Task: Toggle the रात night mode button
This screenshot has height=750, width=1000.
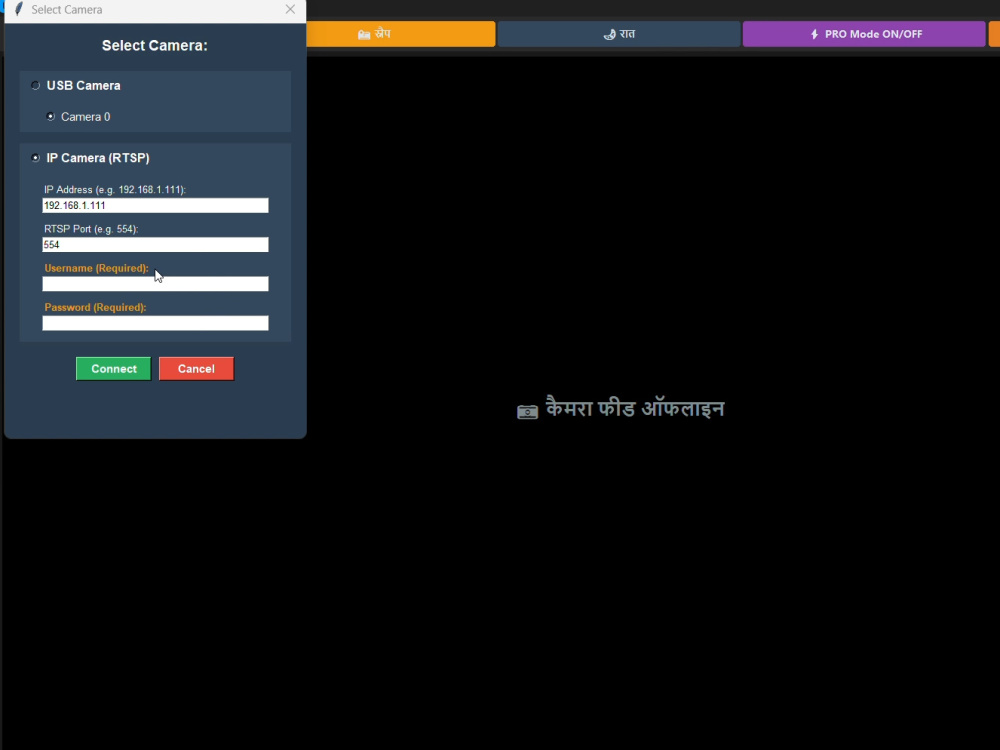Action: tap(619, 34)
